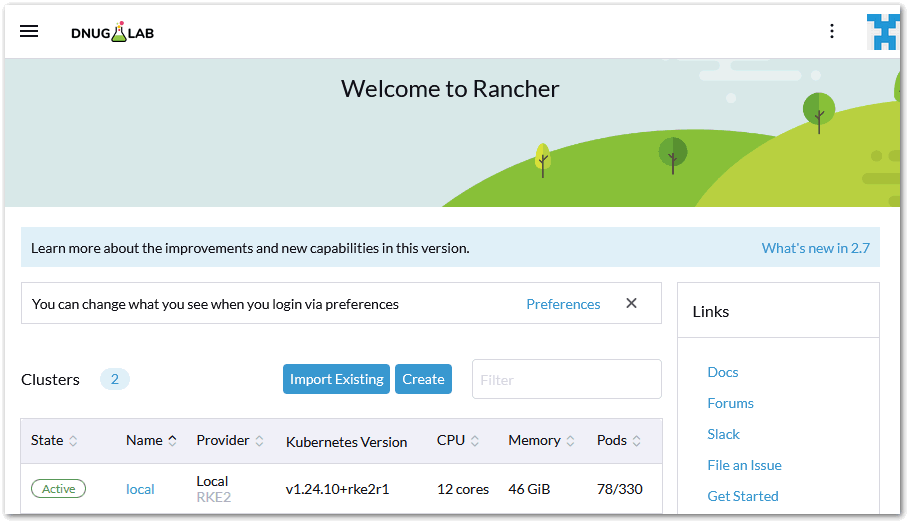The width and height of the screenshot is (909, 523).
Task: Open the Slack link
Action: (723, 434)
